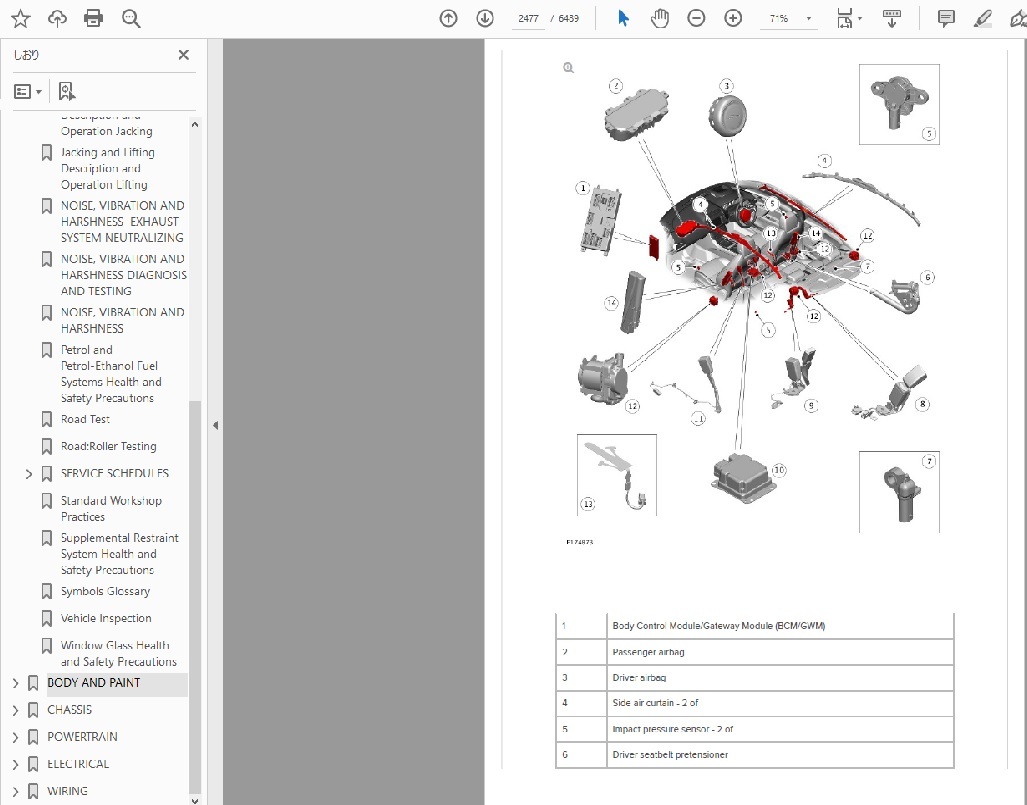Open the Road/Roller Testing bookmark
The height and width of the screenshot is (805, 1027).
tap(109, 446)
